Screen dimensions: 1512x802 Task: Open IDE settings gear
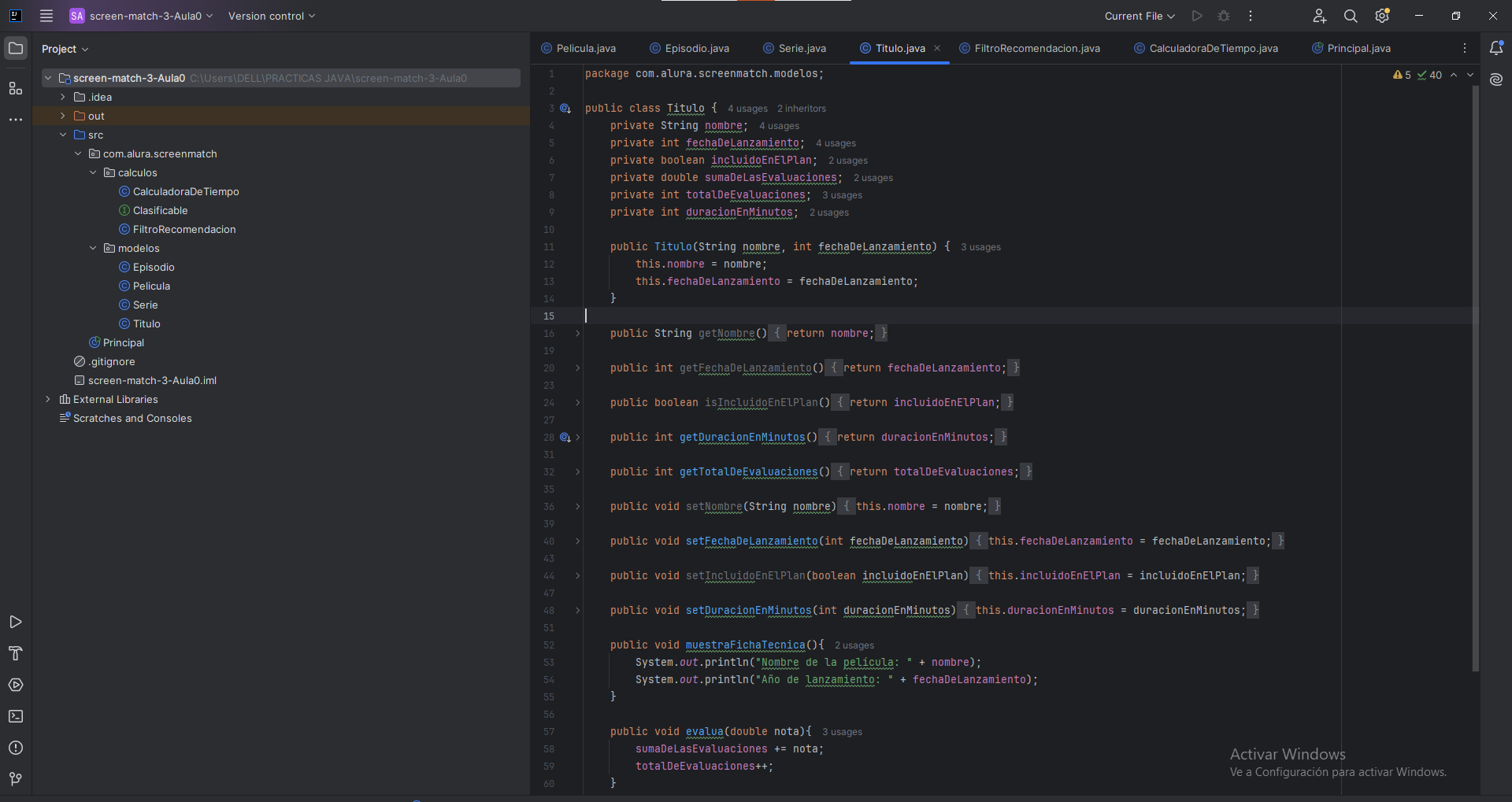(1382, 16)
